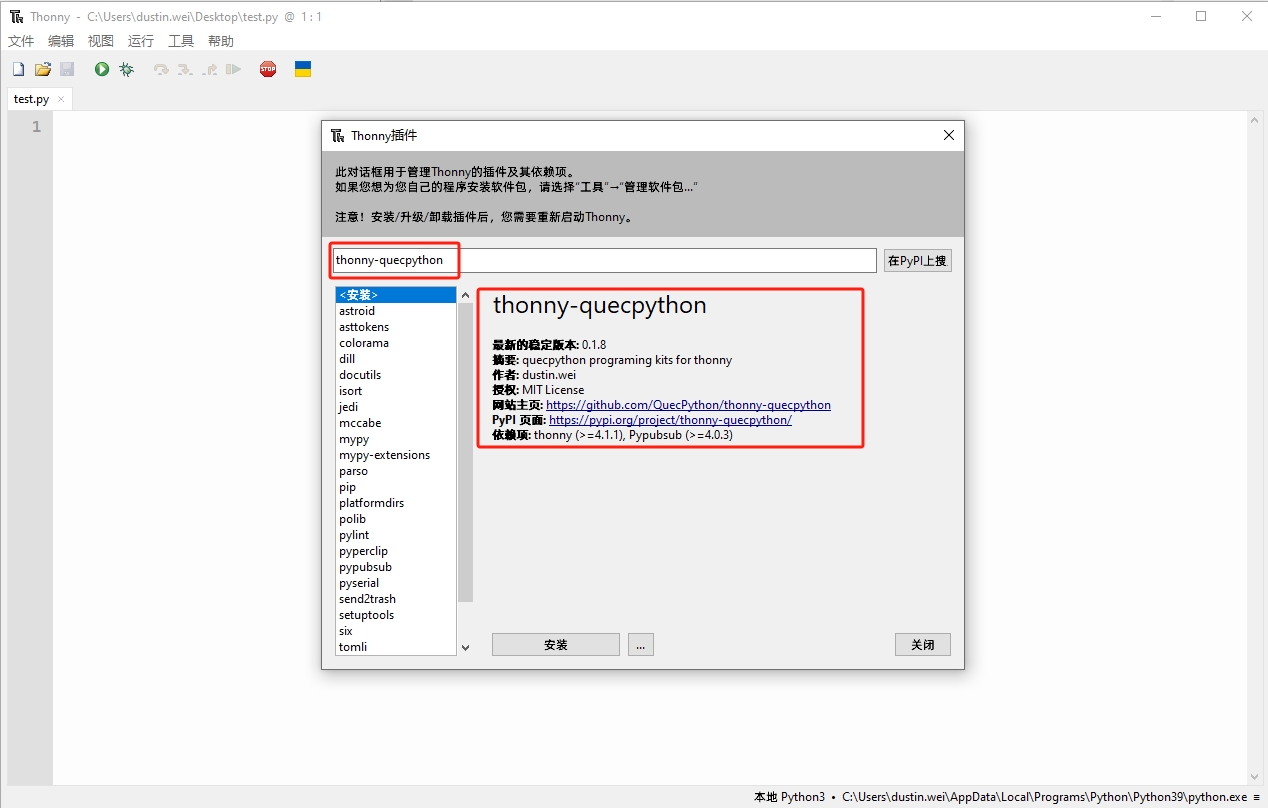Stop the backend with the red STOP icon

268,69
